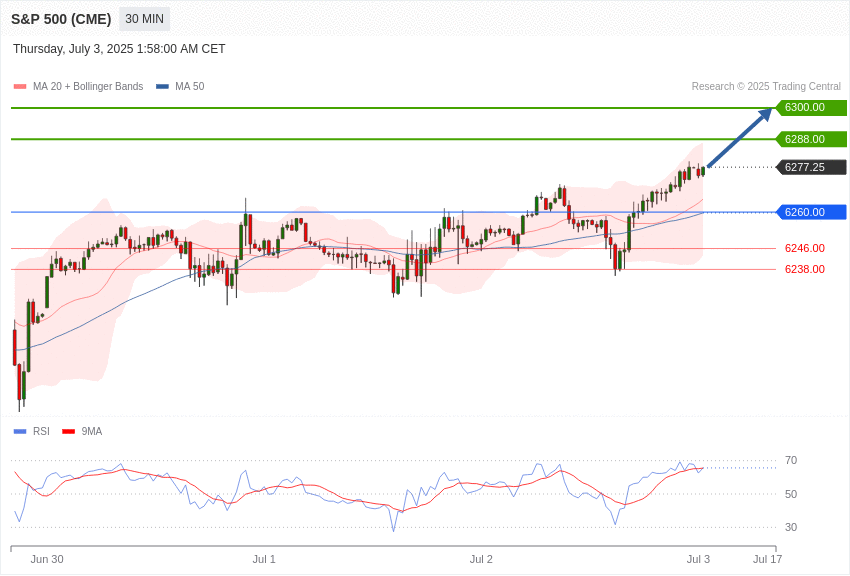This screenshot has width=850, height=576.
Task: Click the 'Research © 2025 Trading Central' credit text
Action: click(766, 87)
